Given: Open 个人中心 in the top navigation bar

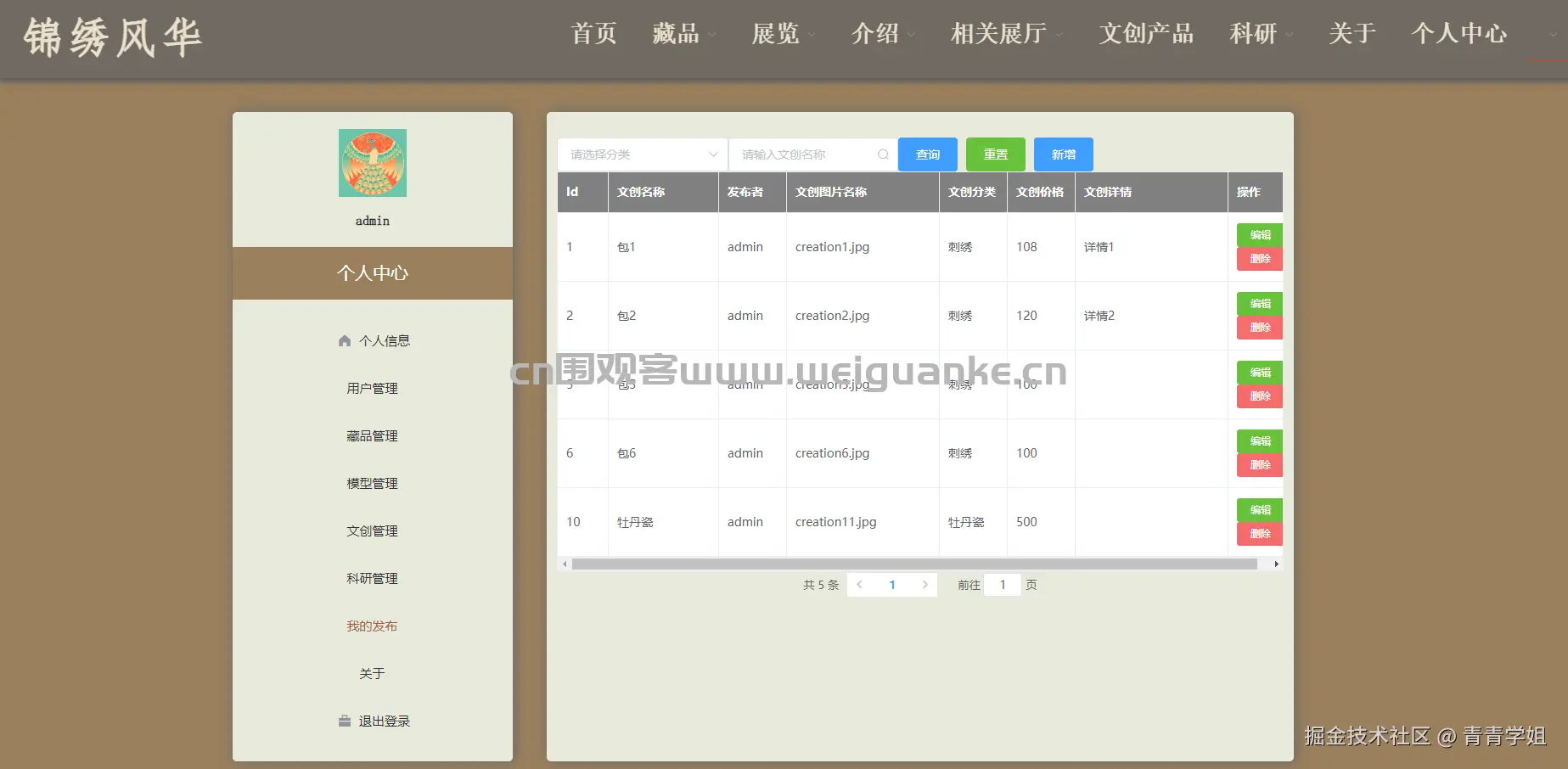Looking at the screenshot, I should tap(1458, 34).
